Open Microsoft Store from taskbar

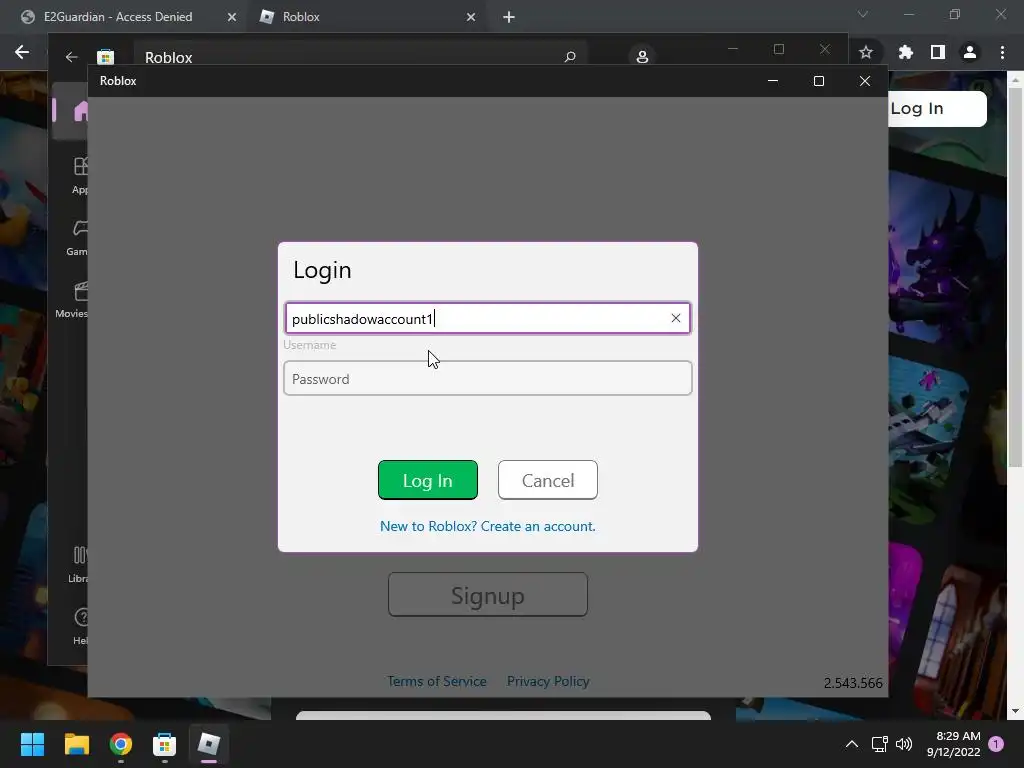165,744
